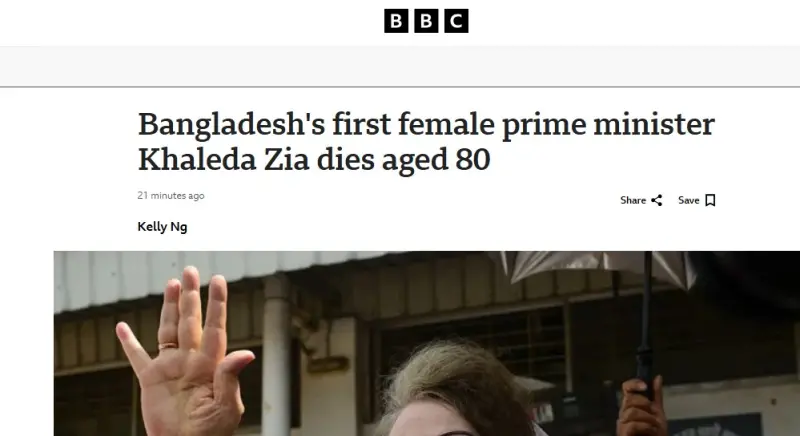This screenshot has width=800, height=436.
Task: Open author Kelly Ng's profile link
Action: (162, 227)
